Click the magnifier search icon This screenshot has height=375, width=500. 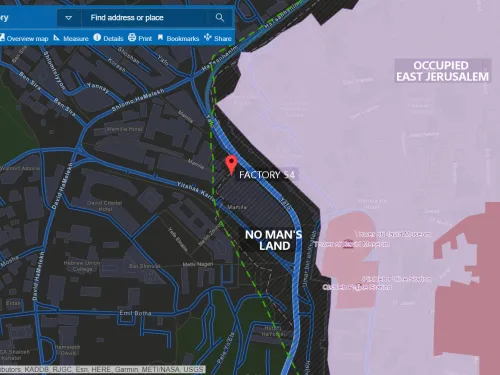(220, 18)
